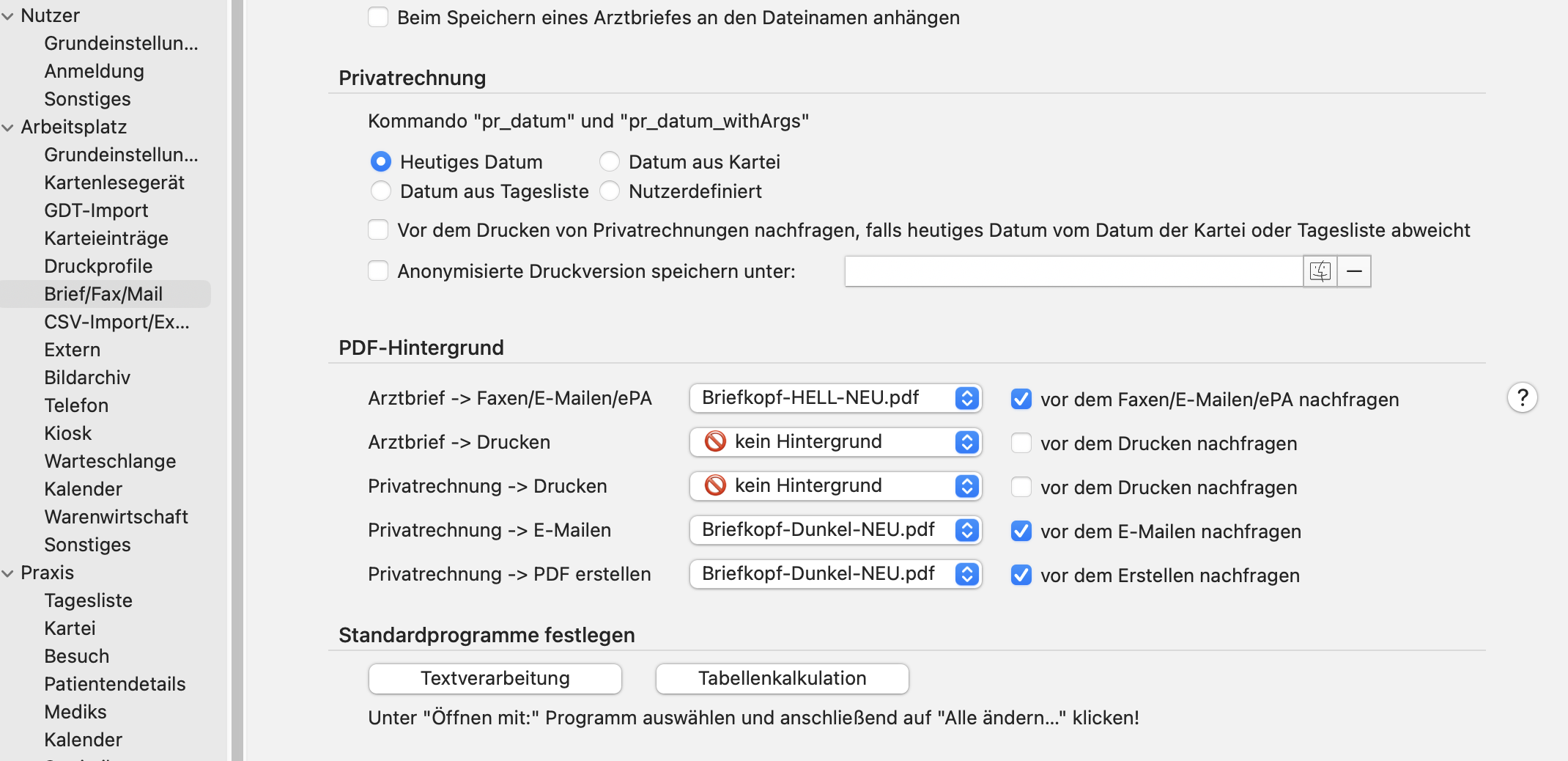Go to Kartenlesegerät in the sidebar
Screen dimensions: 1568x761
click(x=114, y=183)
